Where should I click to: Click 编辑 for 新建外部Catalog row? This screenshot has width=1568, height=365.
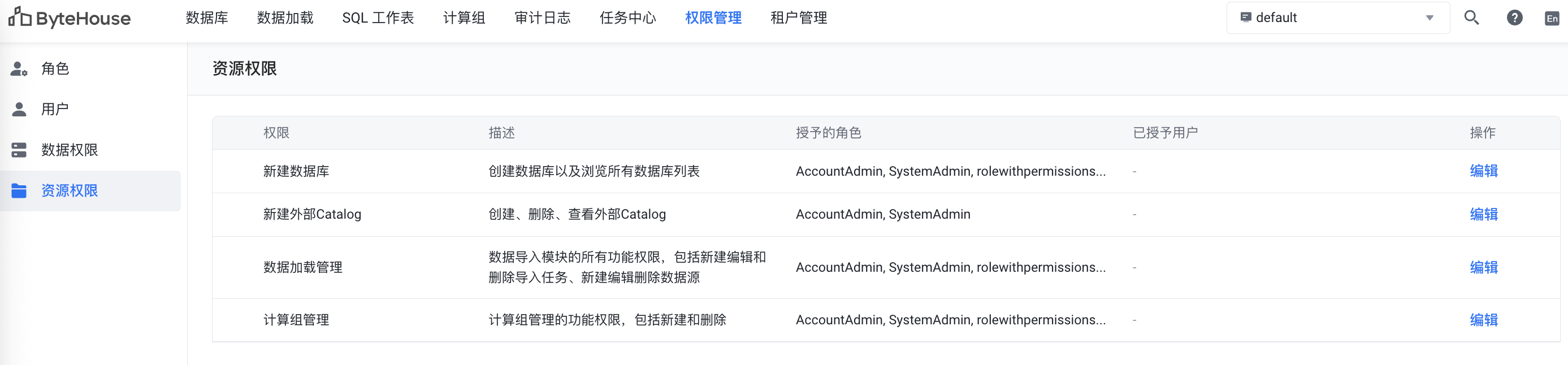1483,214
